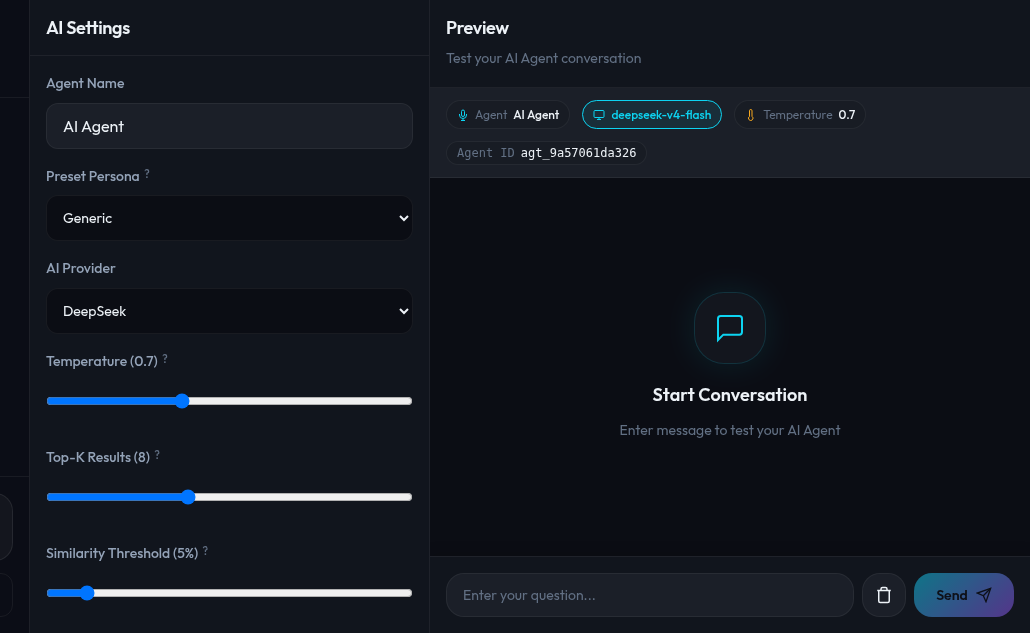This screenshot has height=633, width=1030.
Task: Open the Preset Persona dropdown showing Generic
Action: (229, 218)
